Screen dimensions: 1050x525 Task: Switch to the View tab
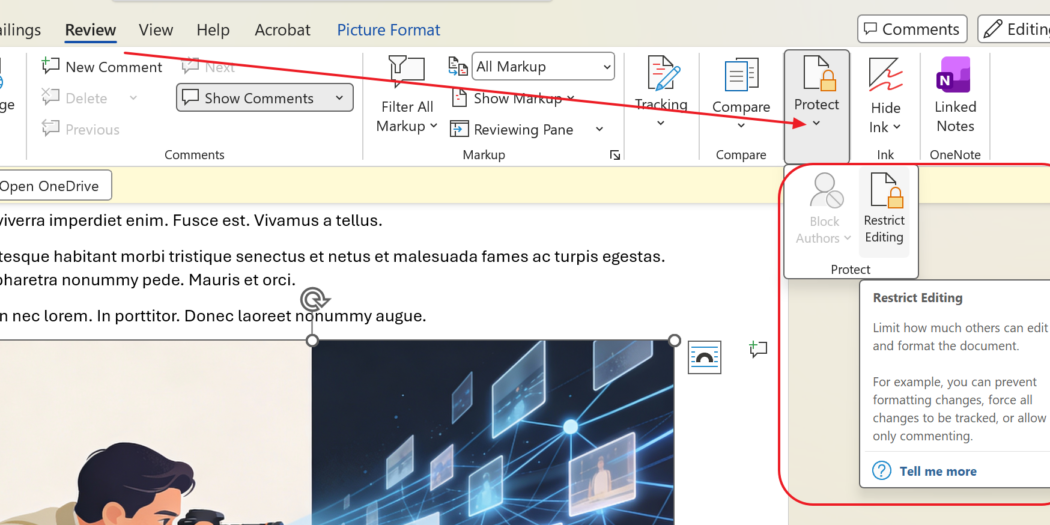pyautogui.click(x=155, y=30)
